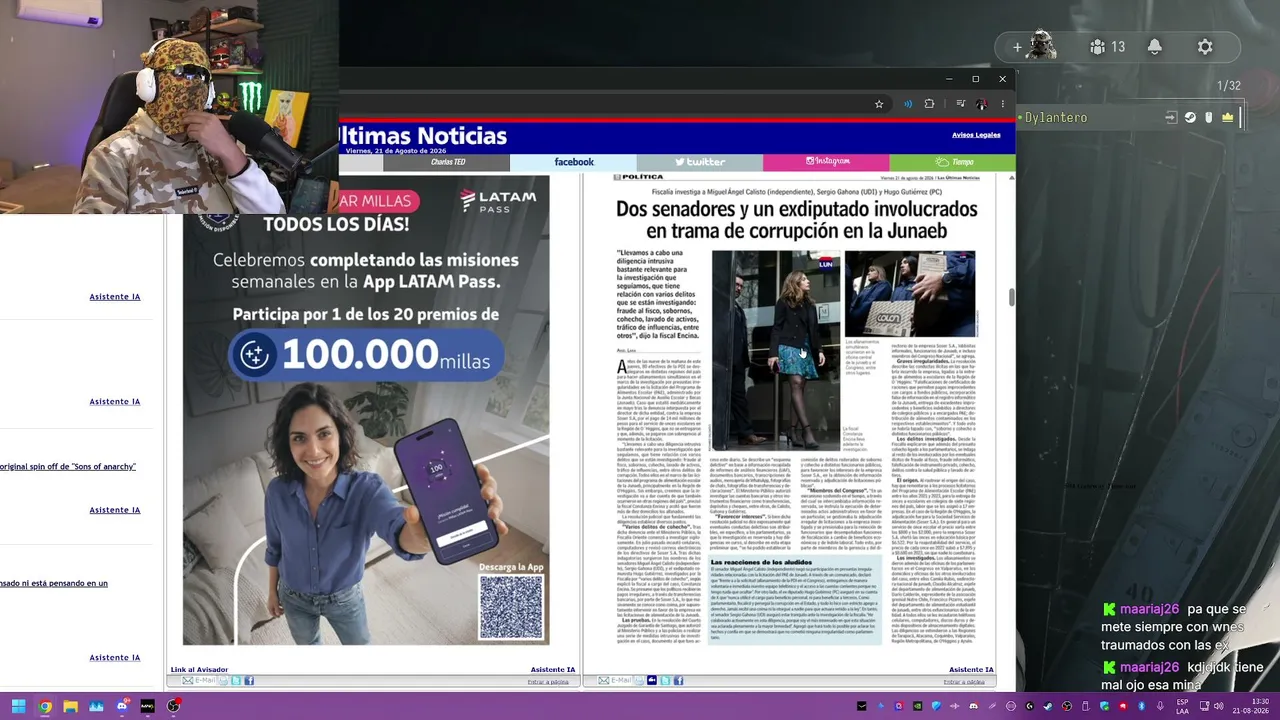Click the Steam icon next to Dylantero

click(x=1190, y=118)
